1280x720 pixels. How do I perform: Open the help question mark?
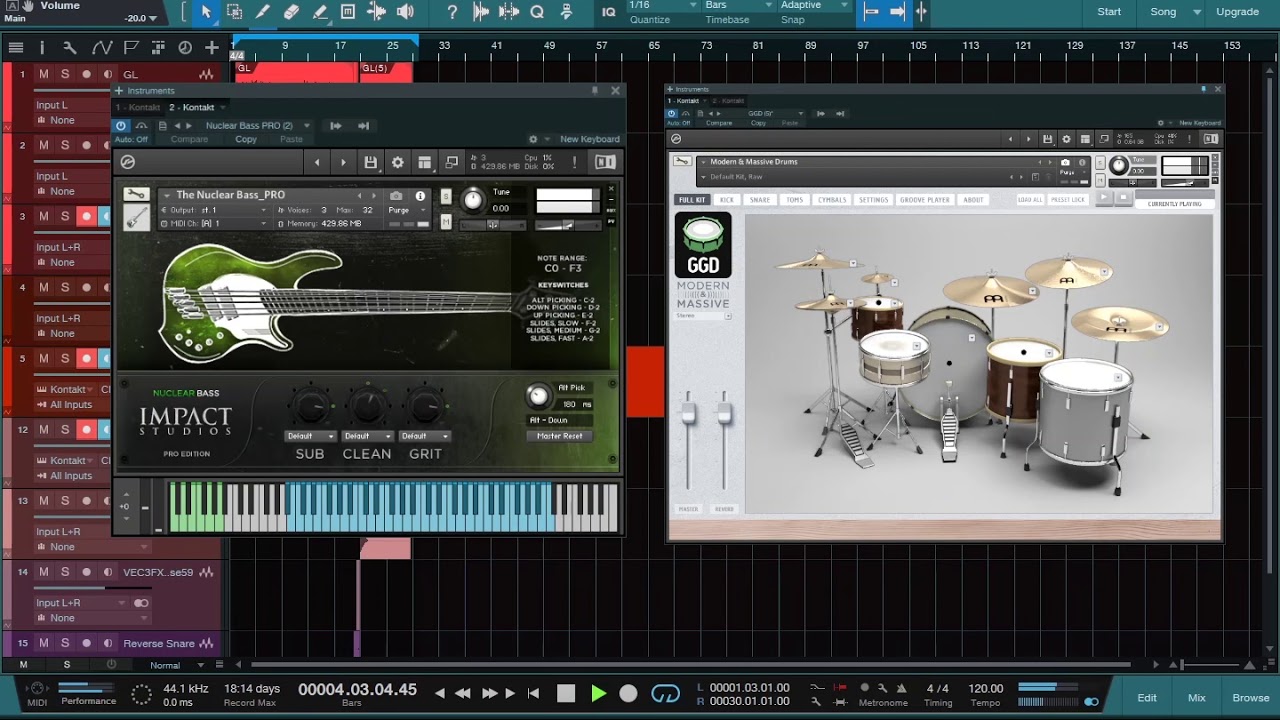pos(452,12)
